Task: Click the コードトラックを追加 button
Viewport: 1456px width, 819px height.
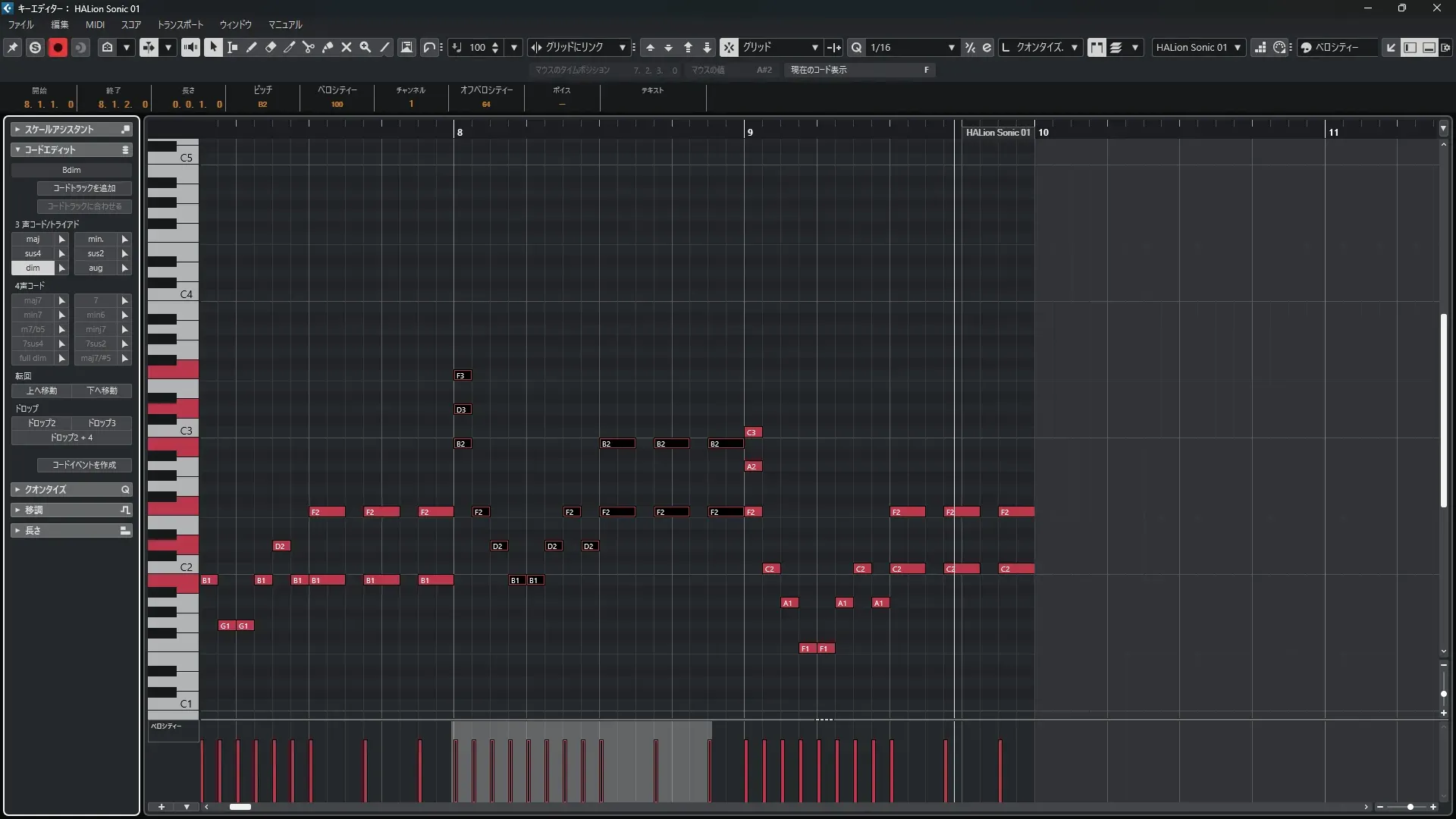Action: (x=84, y=188)
